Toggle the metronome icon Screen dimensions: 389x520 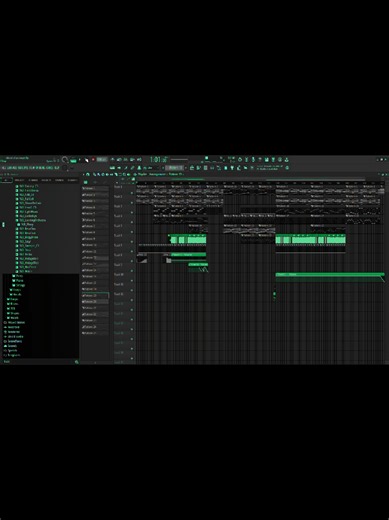[112, 160]
